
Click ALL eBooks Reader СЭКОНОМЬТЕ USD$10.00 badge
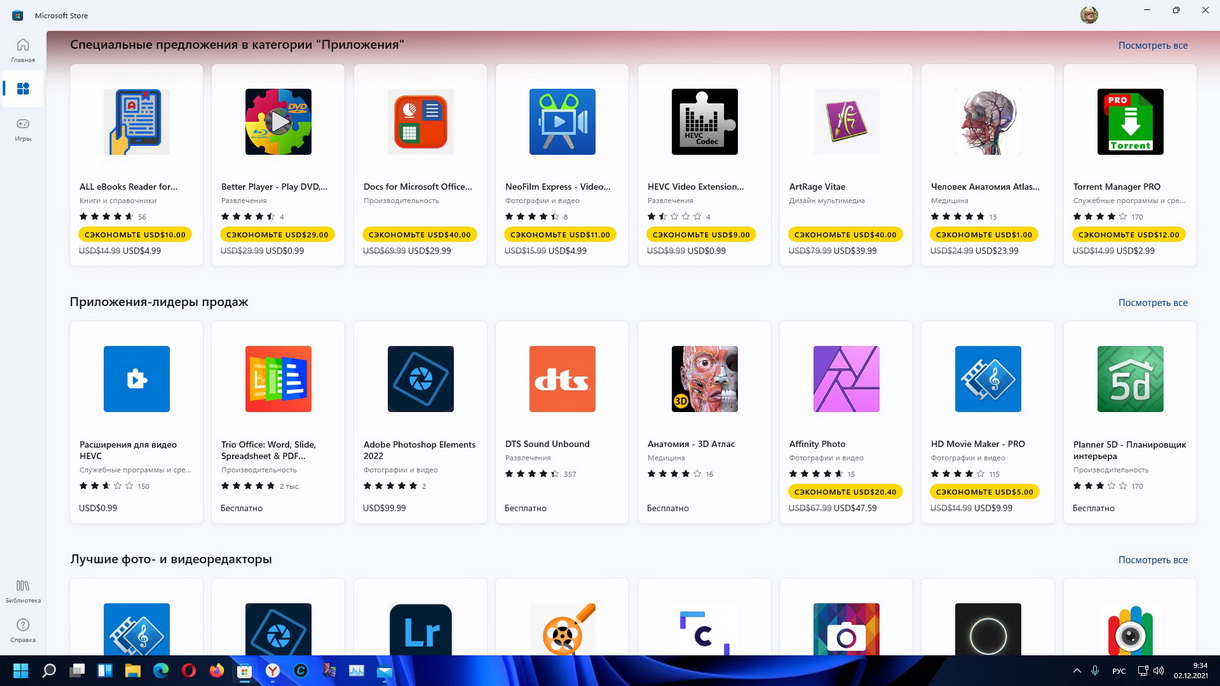point(136,234)
